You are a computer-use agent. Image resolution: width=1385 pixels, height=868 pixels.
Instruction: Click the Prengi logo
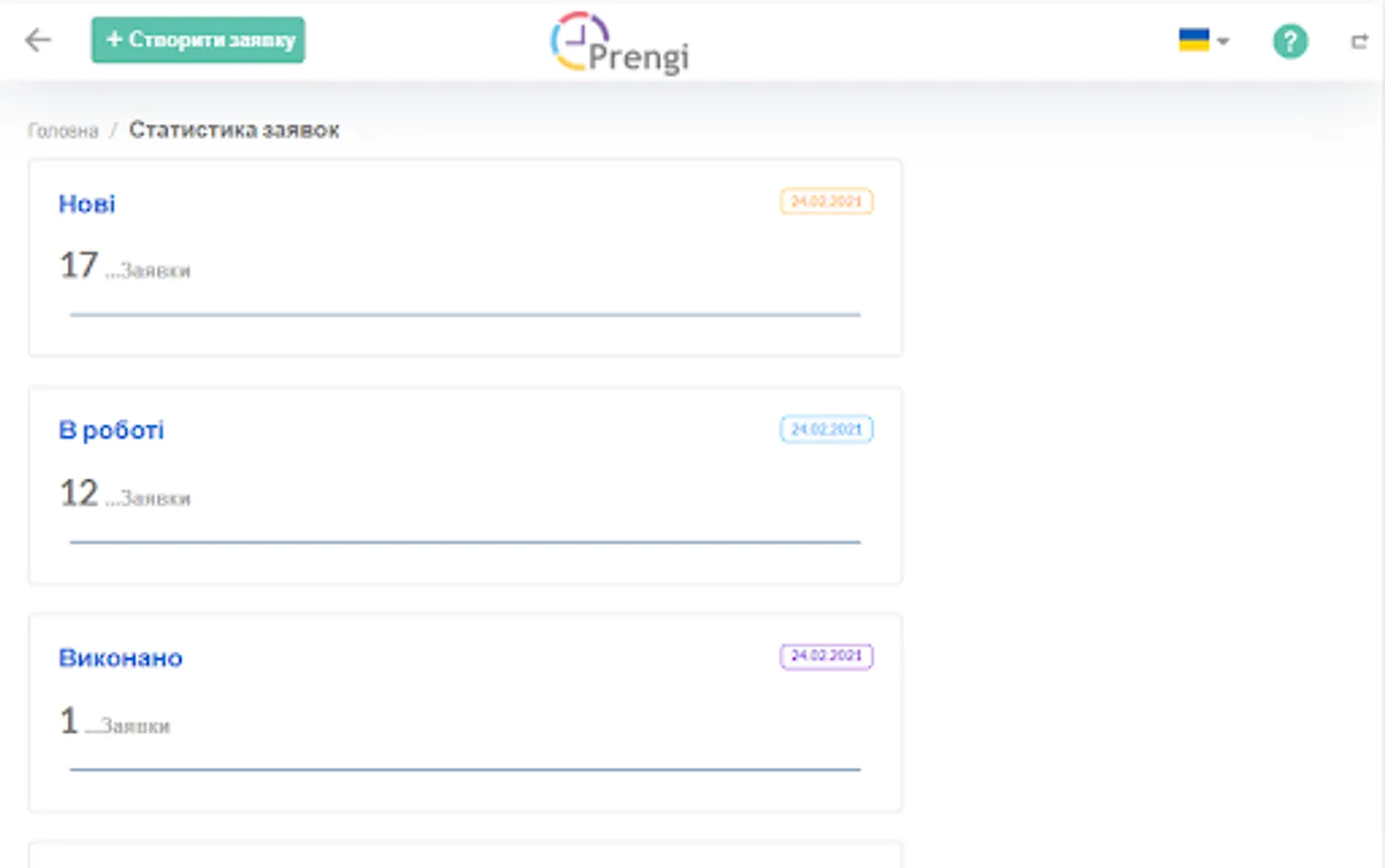click(619, 42)
